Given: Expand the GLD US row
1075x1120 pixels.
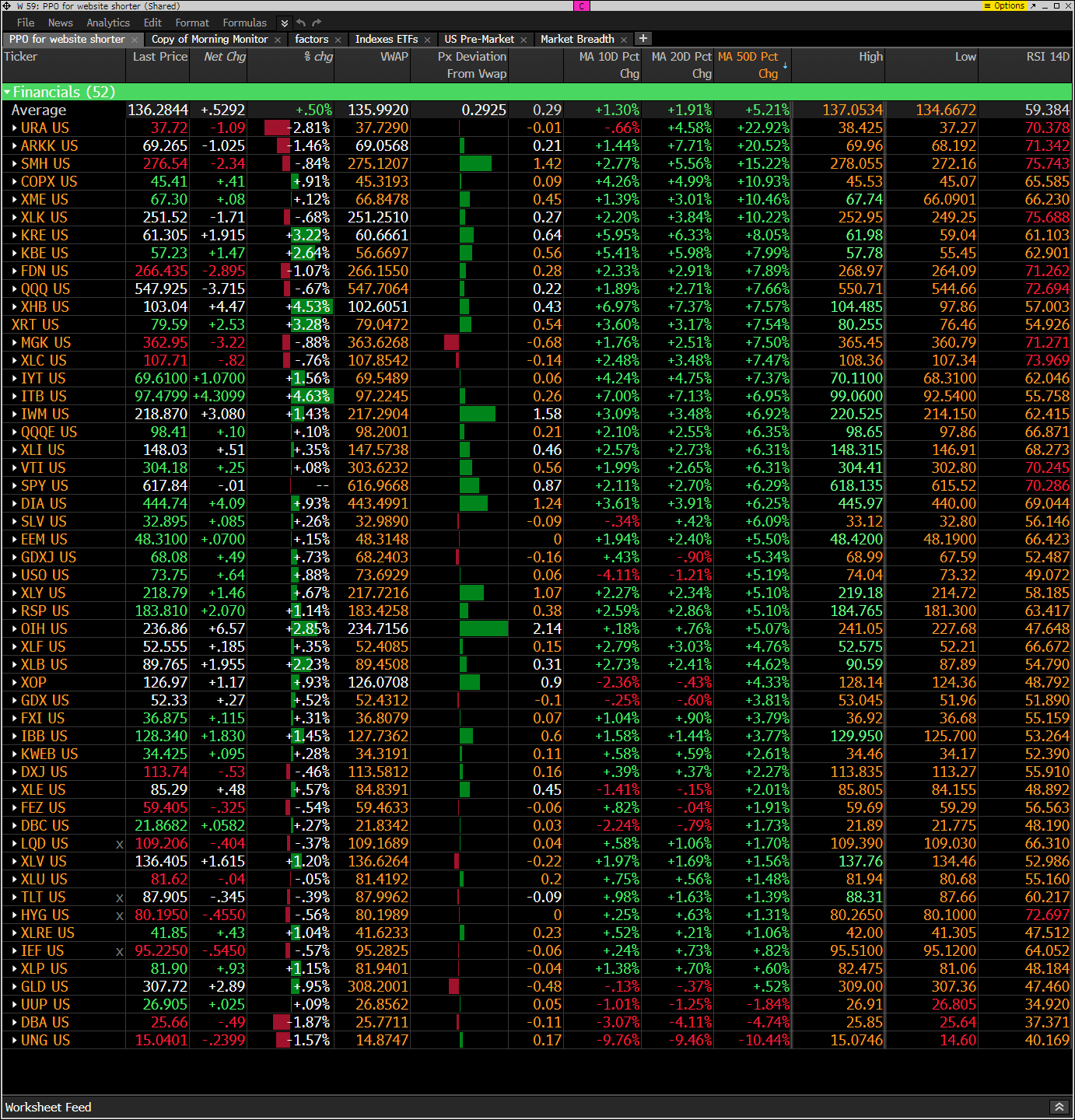Looking at the screenshot, I should (x=15, y=986).
